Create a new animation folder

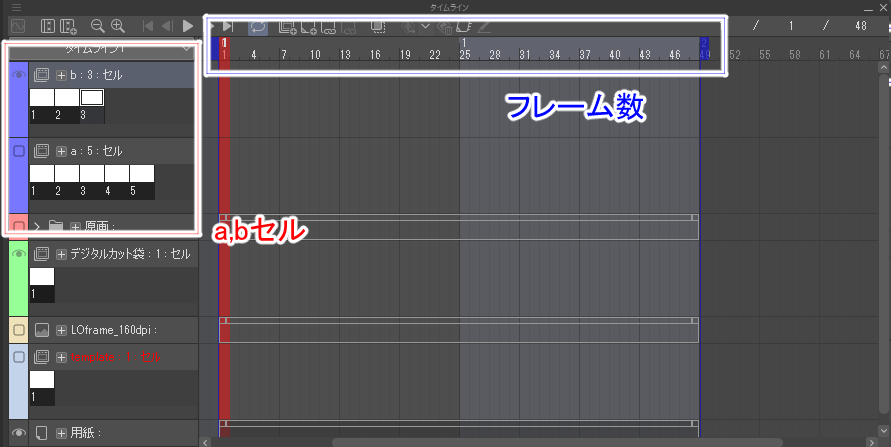[288, 27]
